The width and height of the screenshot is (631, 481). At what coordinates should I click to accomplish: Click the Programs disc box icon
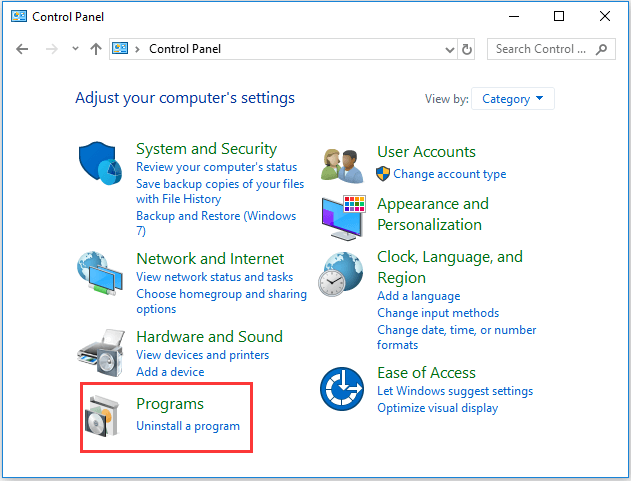click(104, 419)
